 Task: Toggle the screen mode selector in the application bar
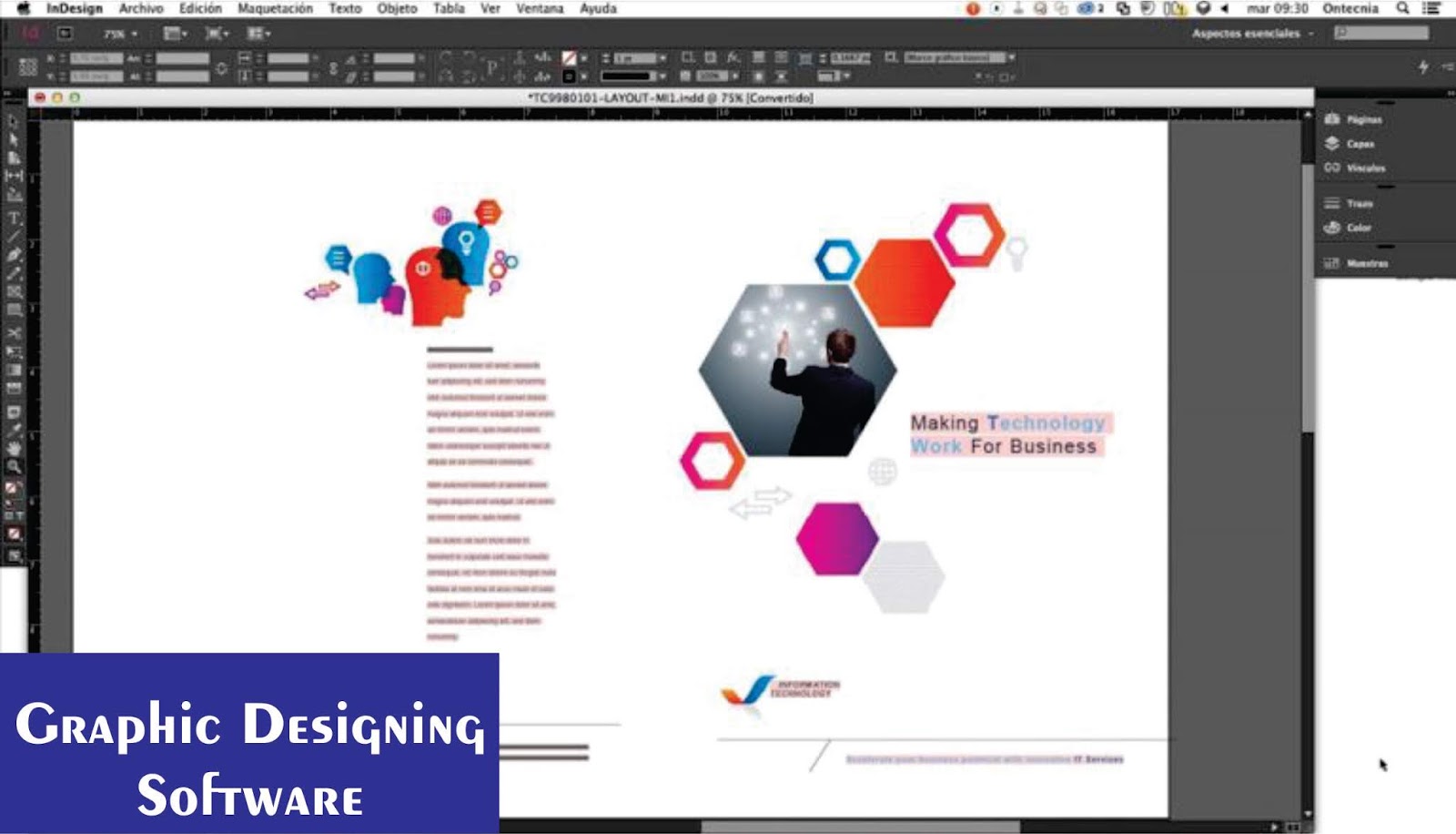tap(218, 35)
